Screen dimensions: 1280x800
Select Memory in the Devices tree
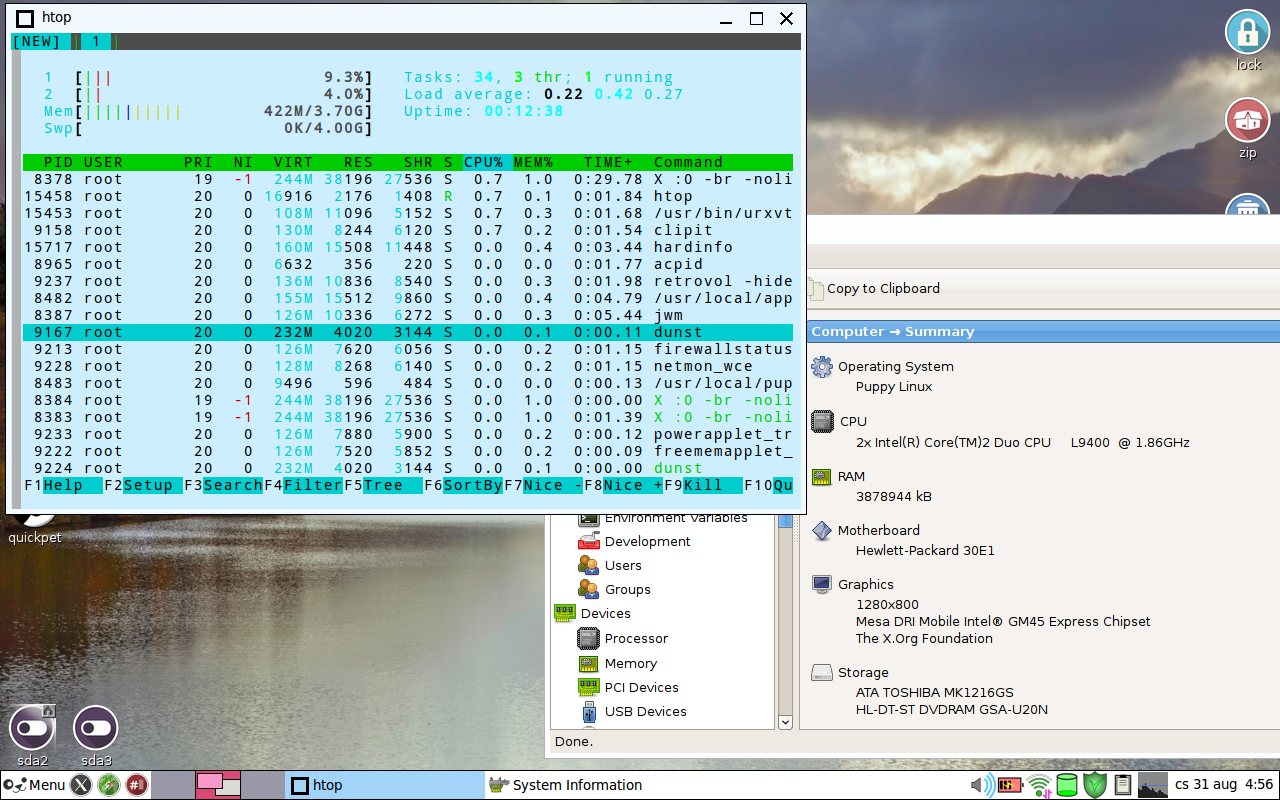618,663
